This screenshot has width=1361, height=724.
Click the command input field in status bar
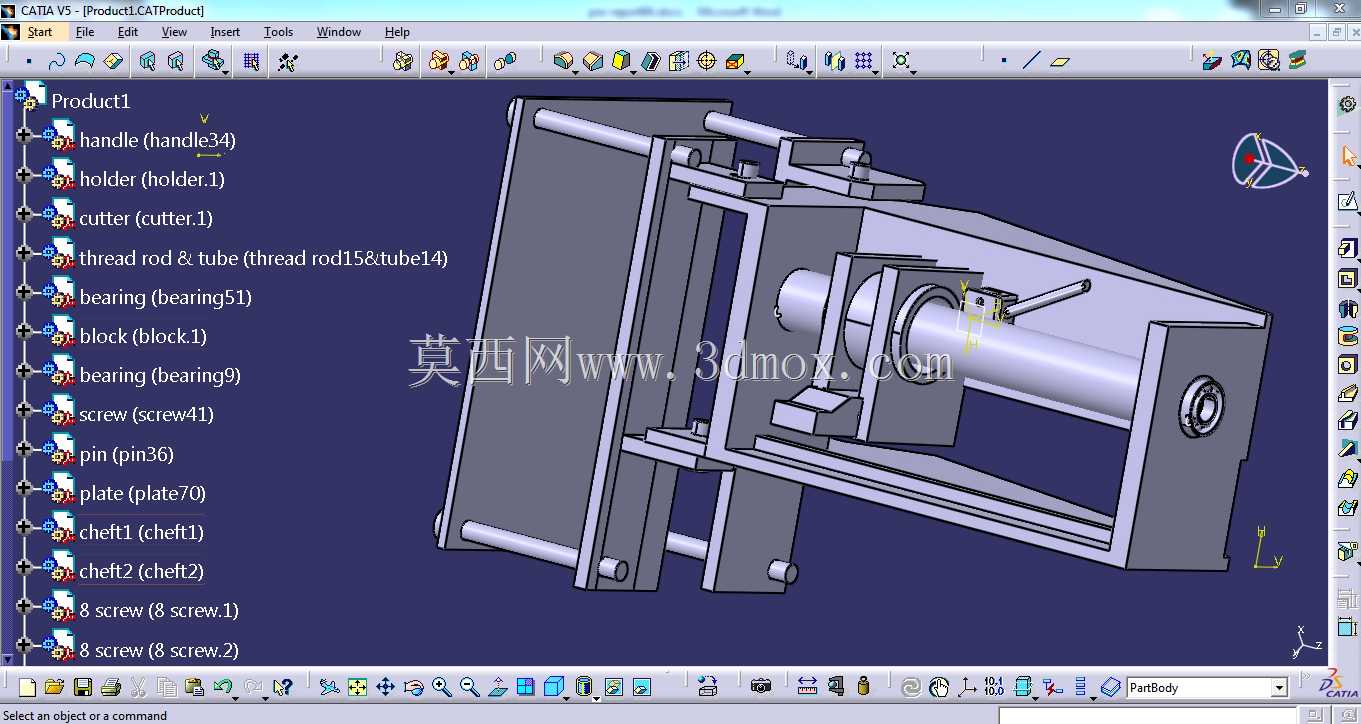1147,715
